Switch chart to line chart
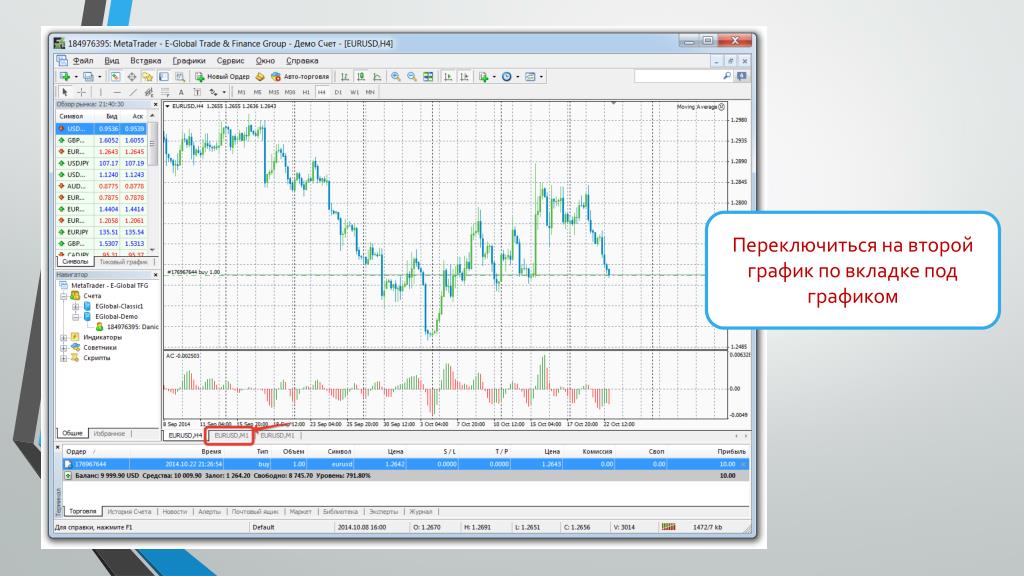The height and width of the screenshot is (576, 1024). pos(377,76)
